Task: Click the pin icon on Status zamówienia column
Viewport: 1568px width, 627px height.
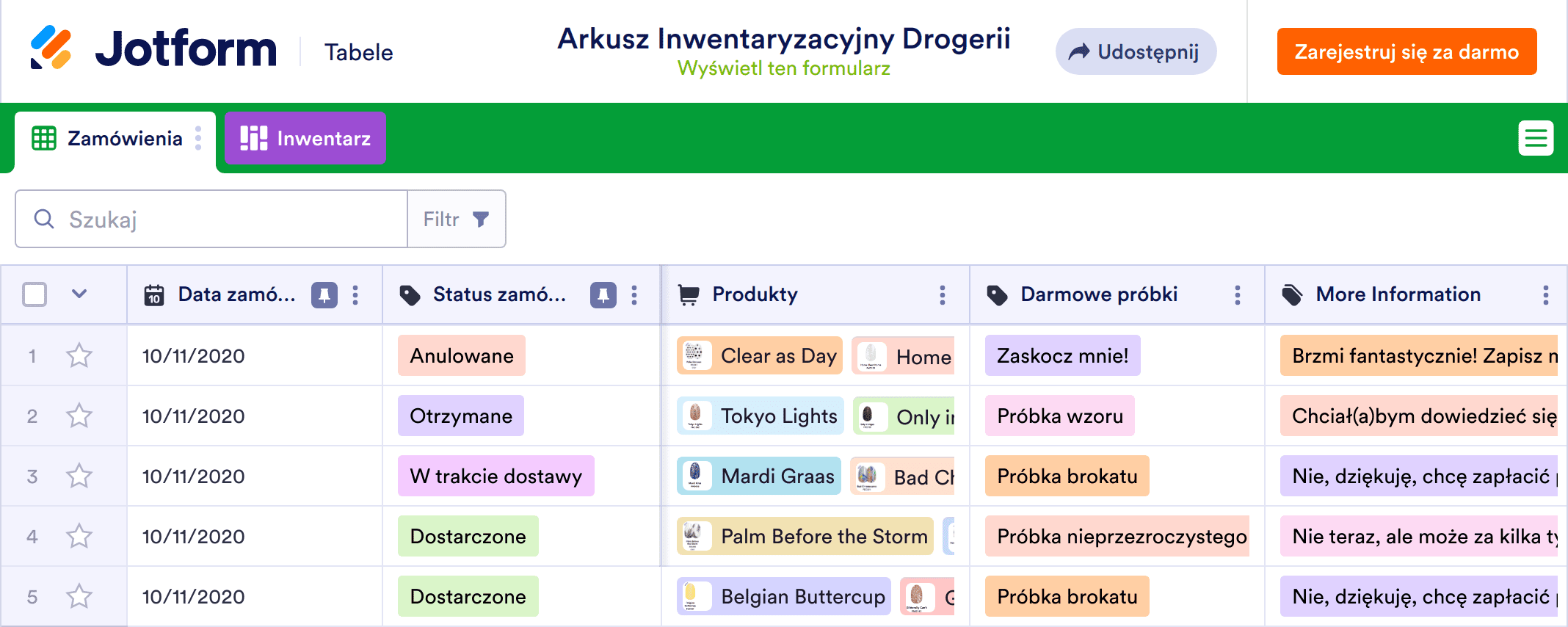Action: point(603,295)
